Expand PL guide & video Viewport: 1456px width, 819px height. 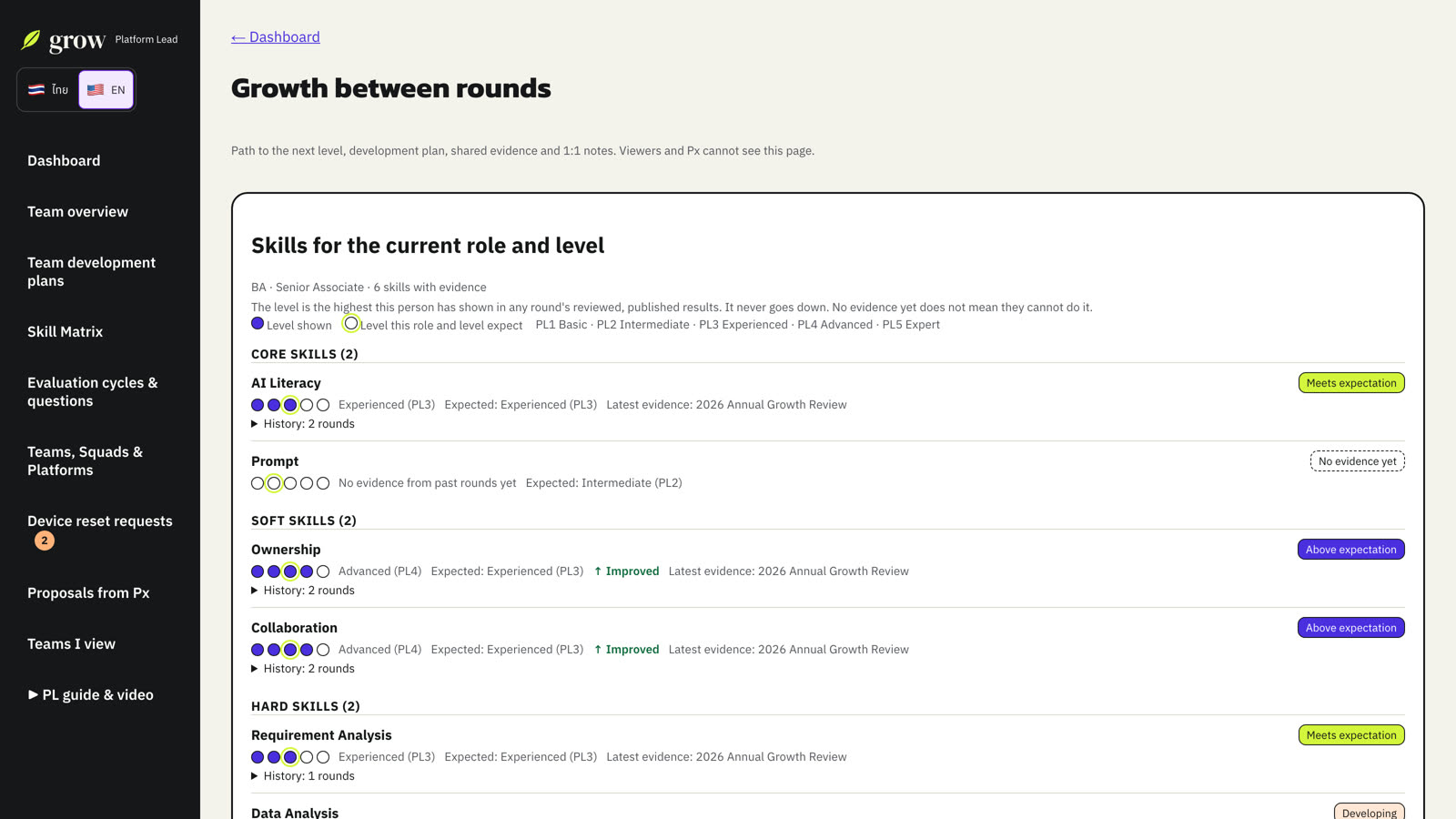coord(90,695)
